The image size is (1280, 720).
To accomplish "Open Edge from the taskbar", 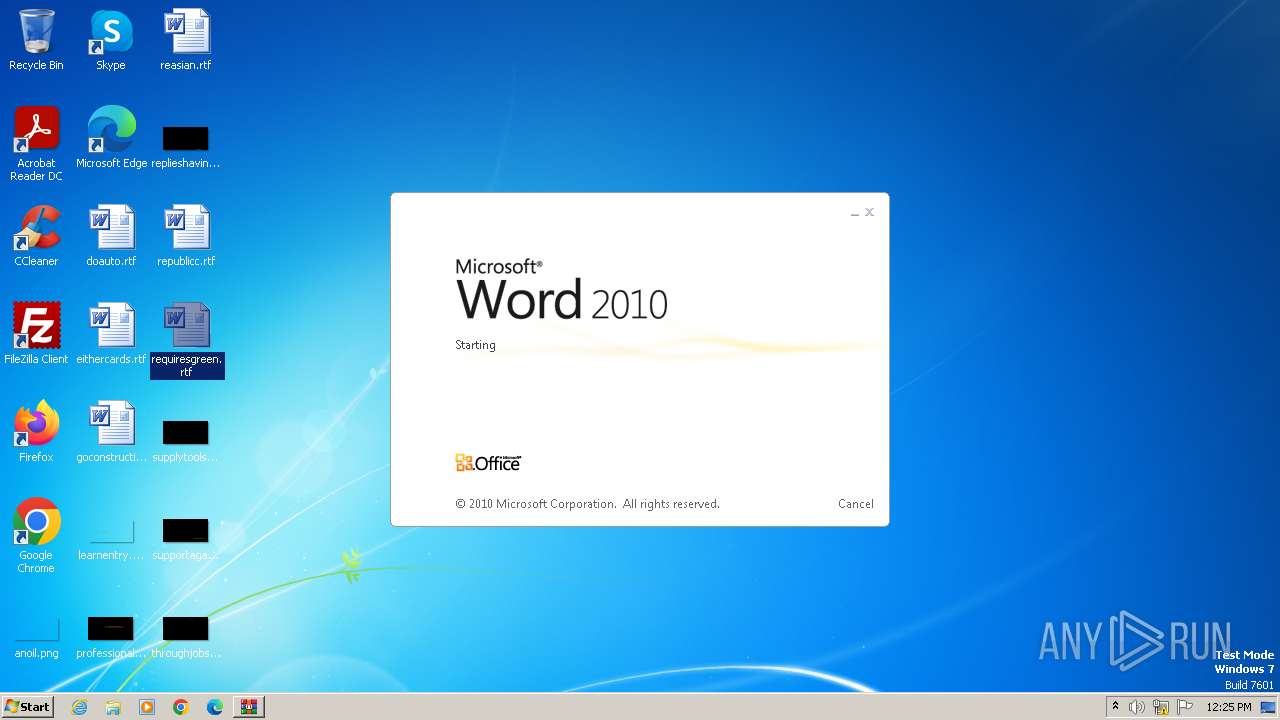I will click(x=215, y=707).
